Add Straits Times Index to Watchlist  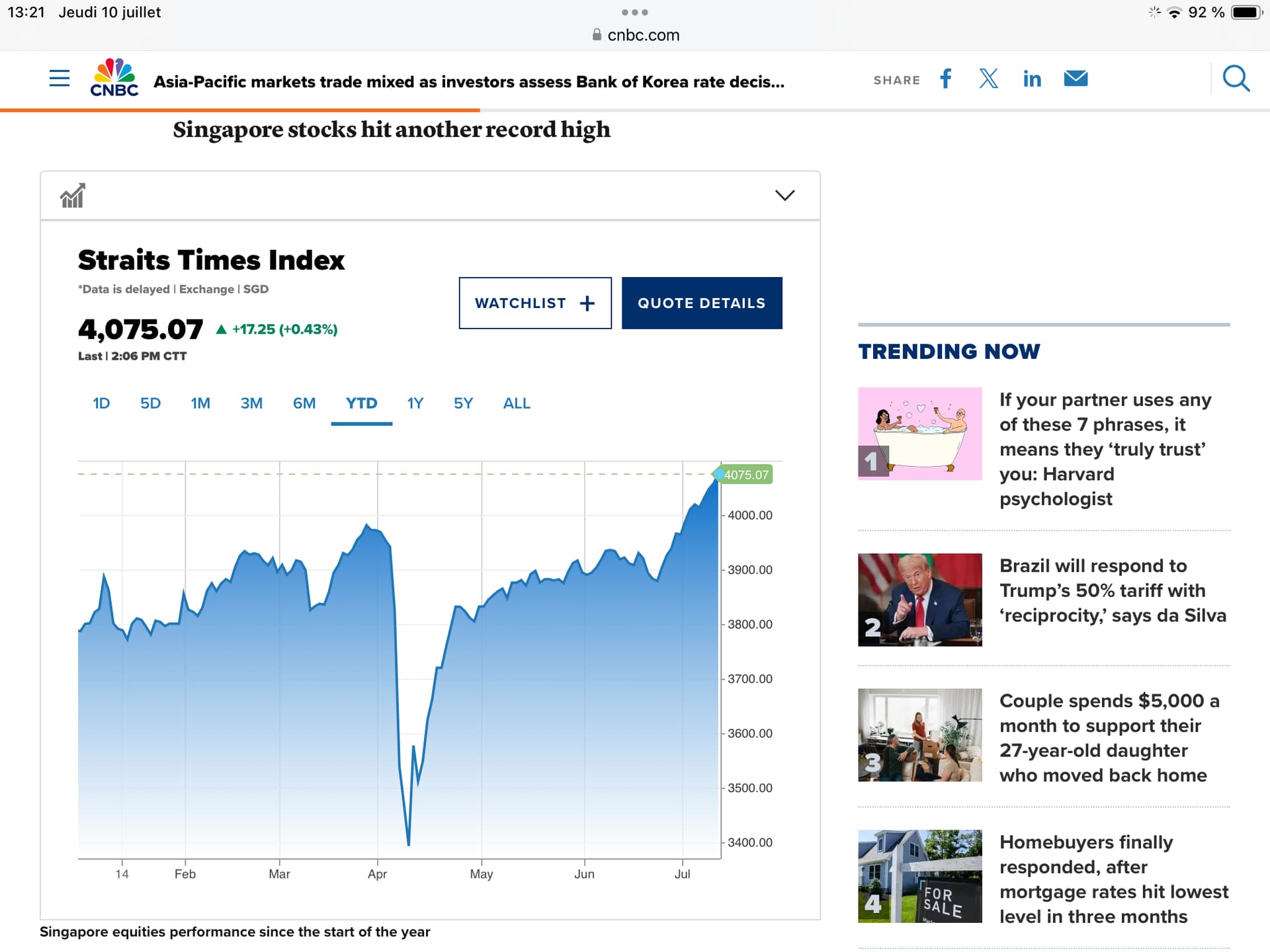coord(534,303)
